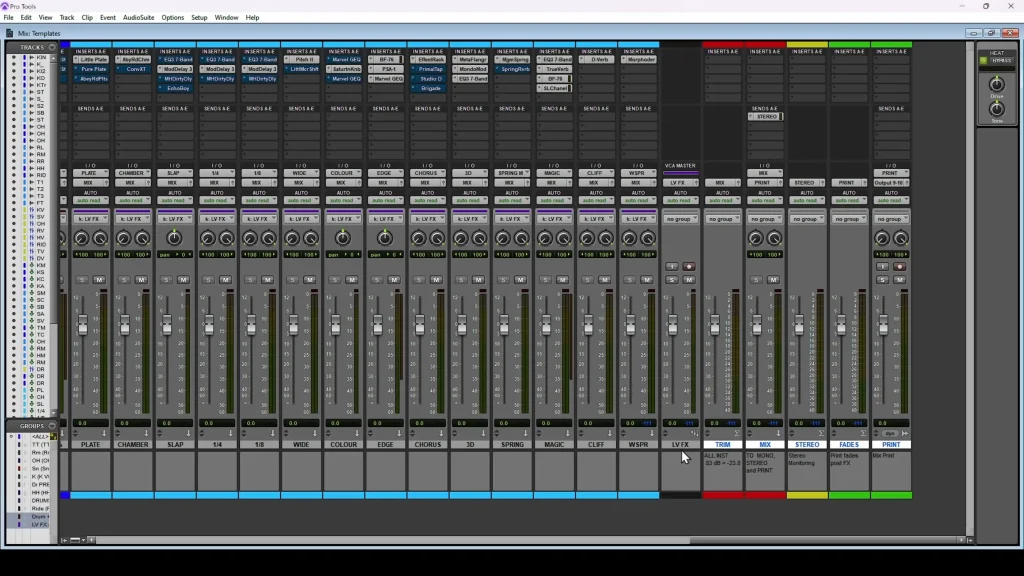The height and width of the screenshot is (576, 1024).
Task: Toggle the HEAT enable indicator
Action: 983,61
